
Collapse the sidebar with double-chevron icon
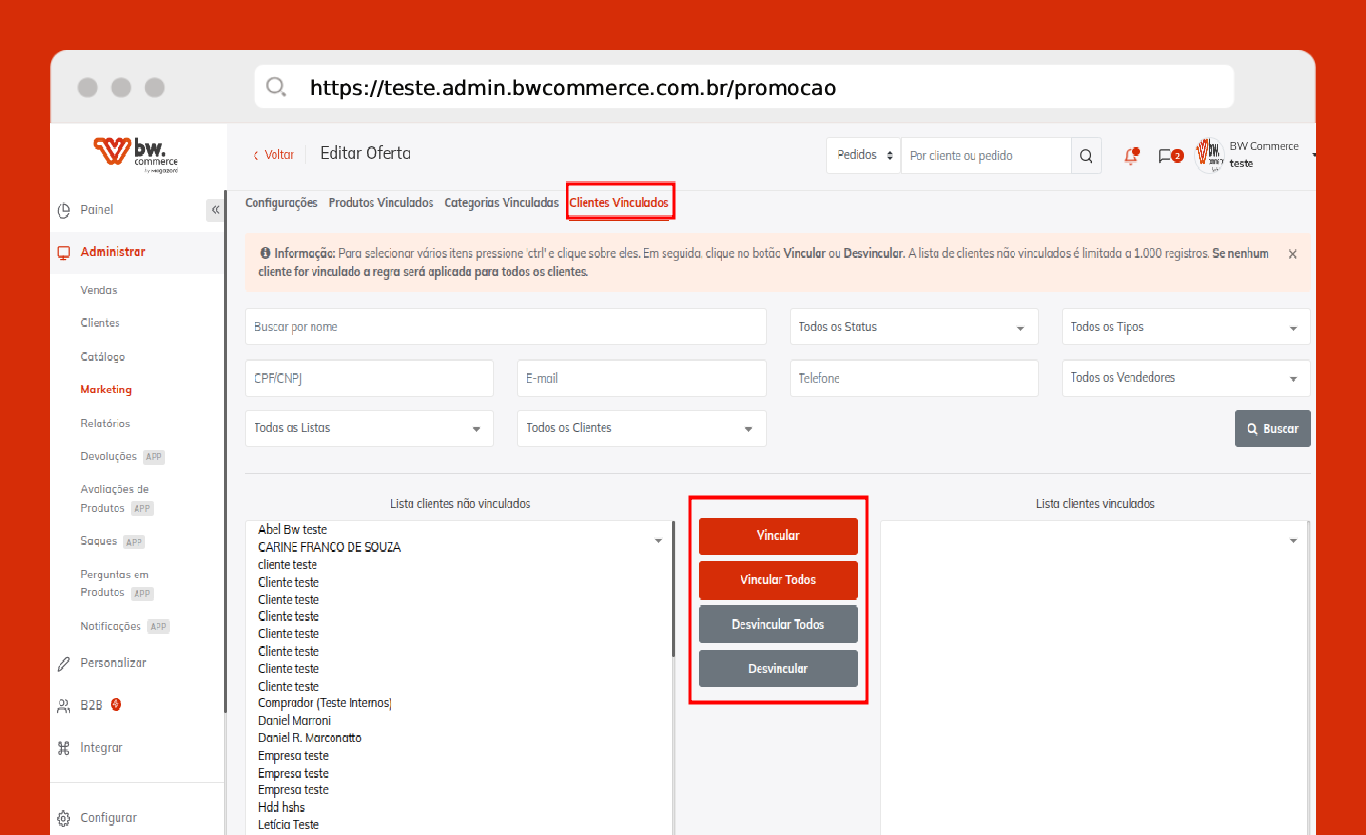(x=215, y=210)
